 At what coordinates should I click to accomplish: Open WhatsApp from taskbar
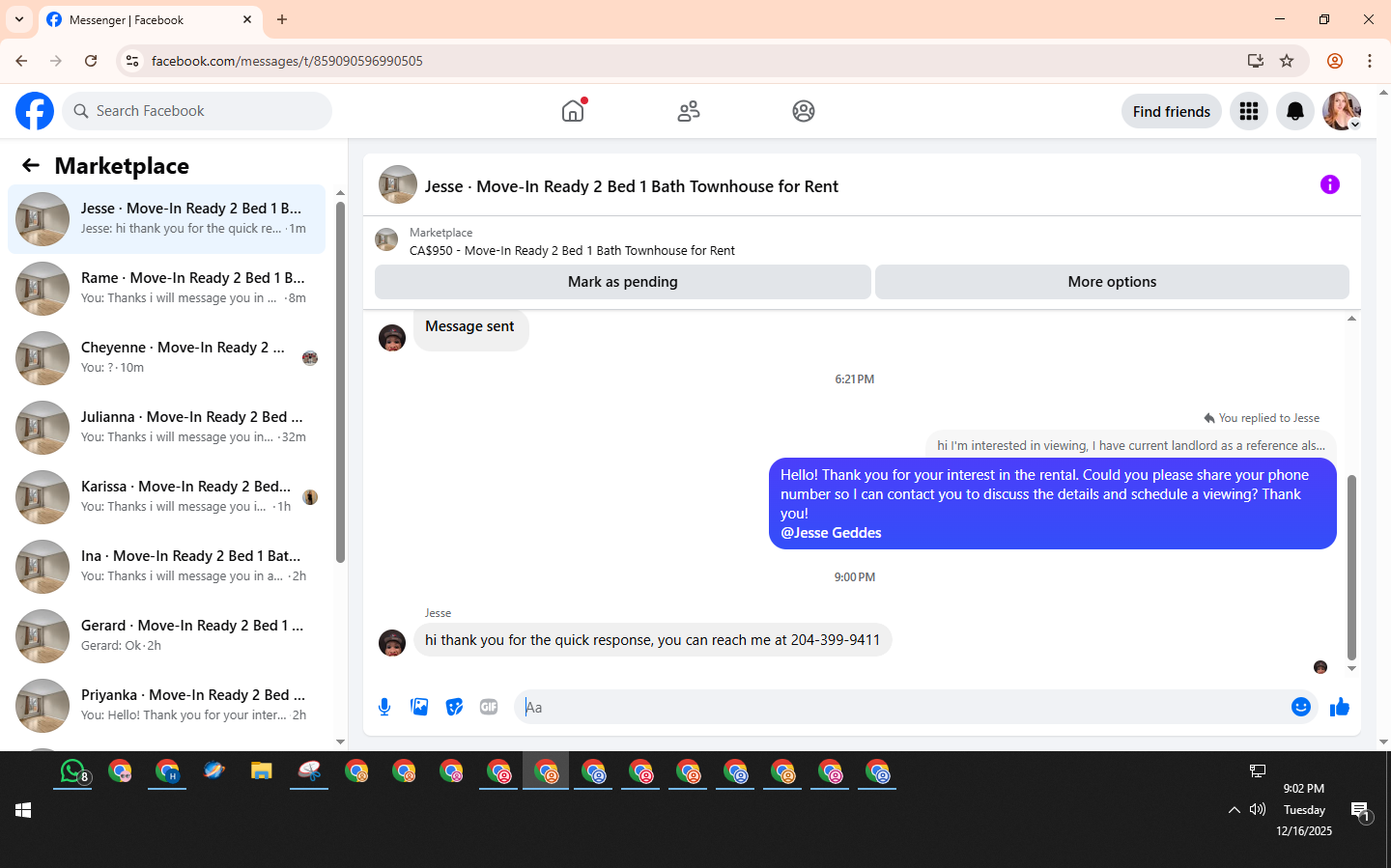click(x=72, y=771)
